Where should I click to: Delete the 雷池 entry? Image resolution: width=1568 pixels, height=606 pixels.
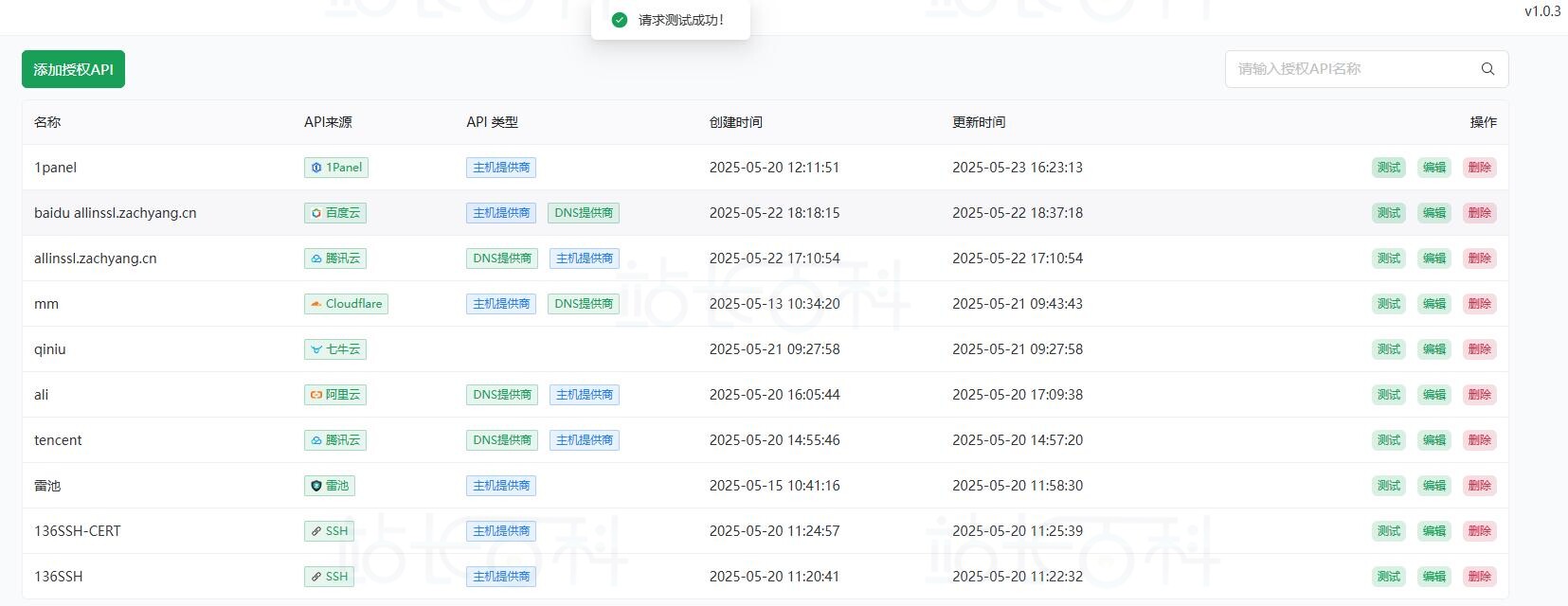point(1480,486)
